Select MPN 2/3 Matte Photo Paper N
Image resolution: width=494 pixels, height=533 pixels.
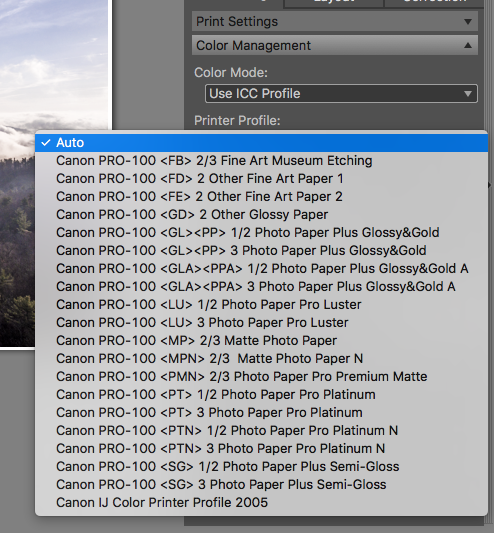click(261, 359)
